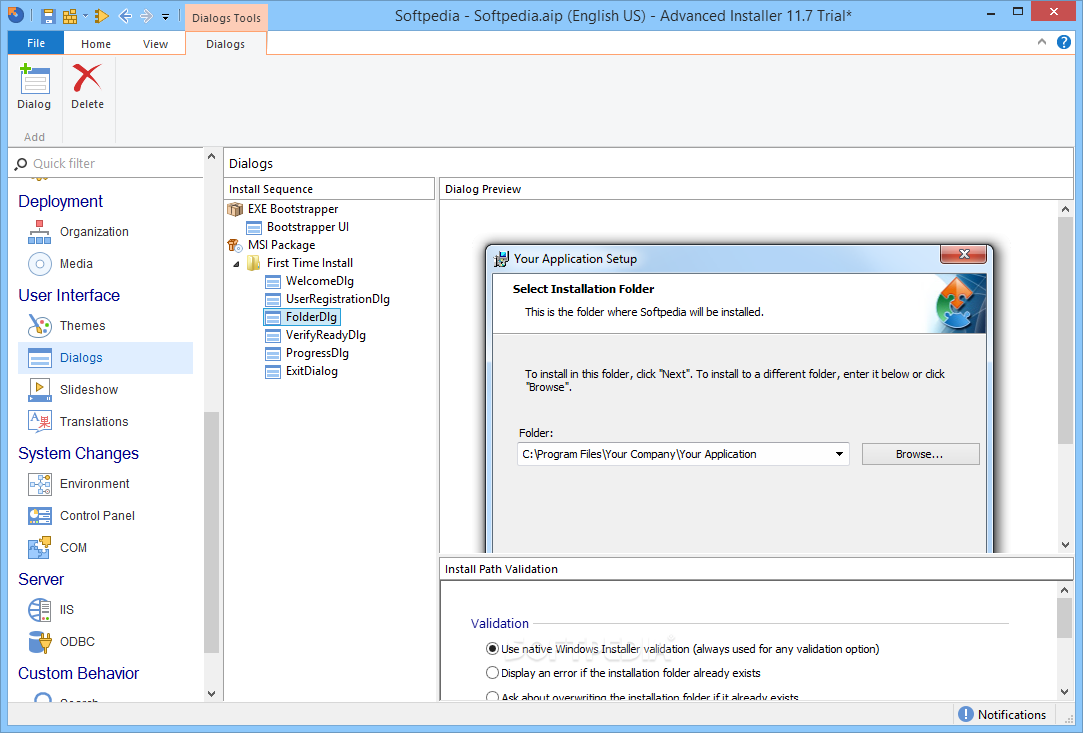This screenshot has height=733, width=1083.
Task: Click the Quick filter search field
Action: click(107, 164)
